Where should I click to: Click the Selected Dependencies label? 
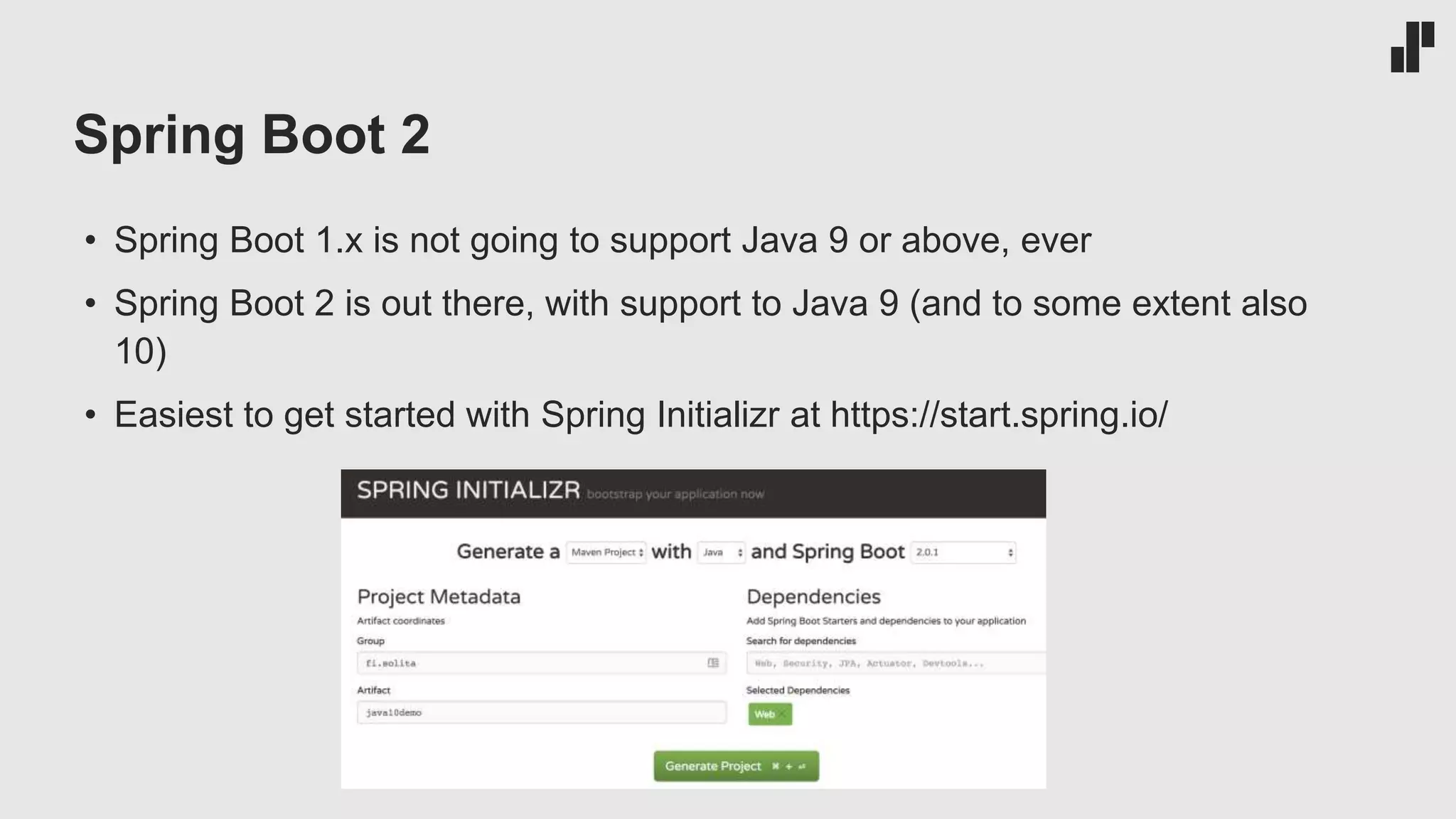(x=798, y=690)
